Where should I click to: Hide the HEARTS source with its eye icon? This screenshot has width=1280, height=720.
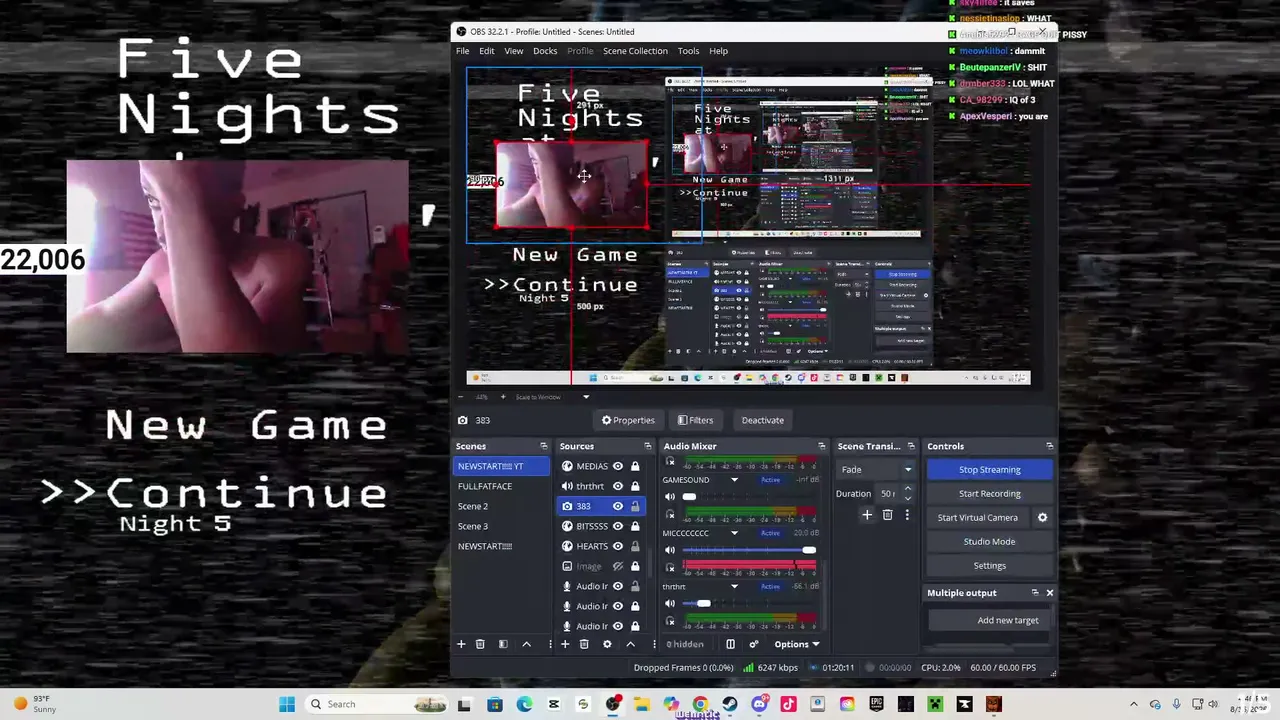[617, 546]
